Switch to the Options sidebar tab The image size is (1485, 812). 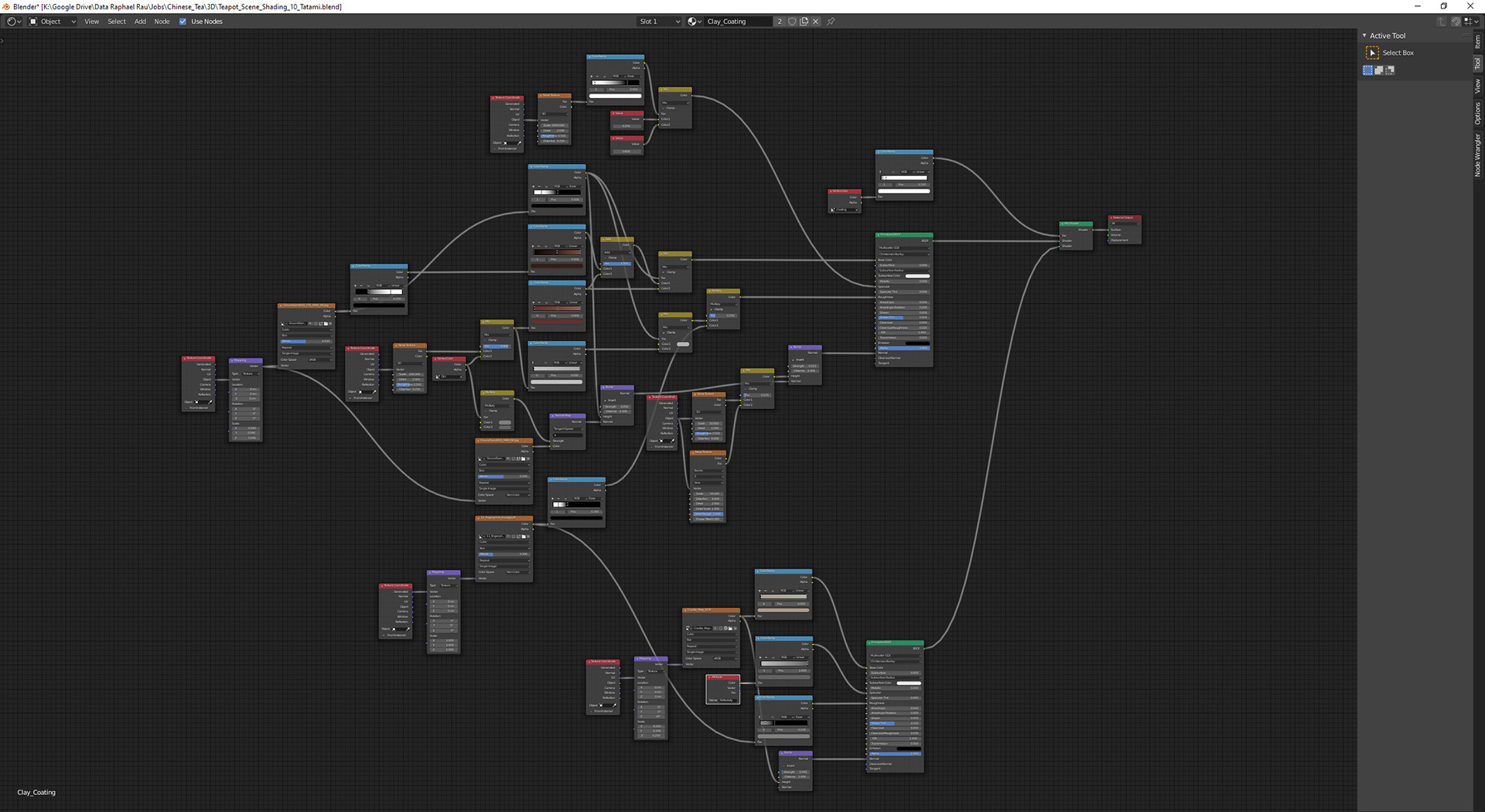(x=1477, y=114)
